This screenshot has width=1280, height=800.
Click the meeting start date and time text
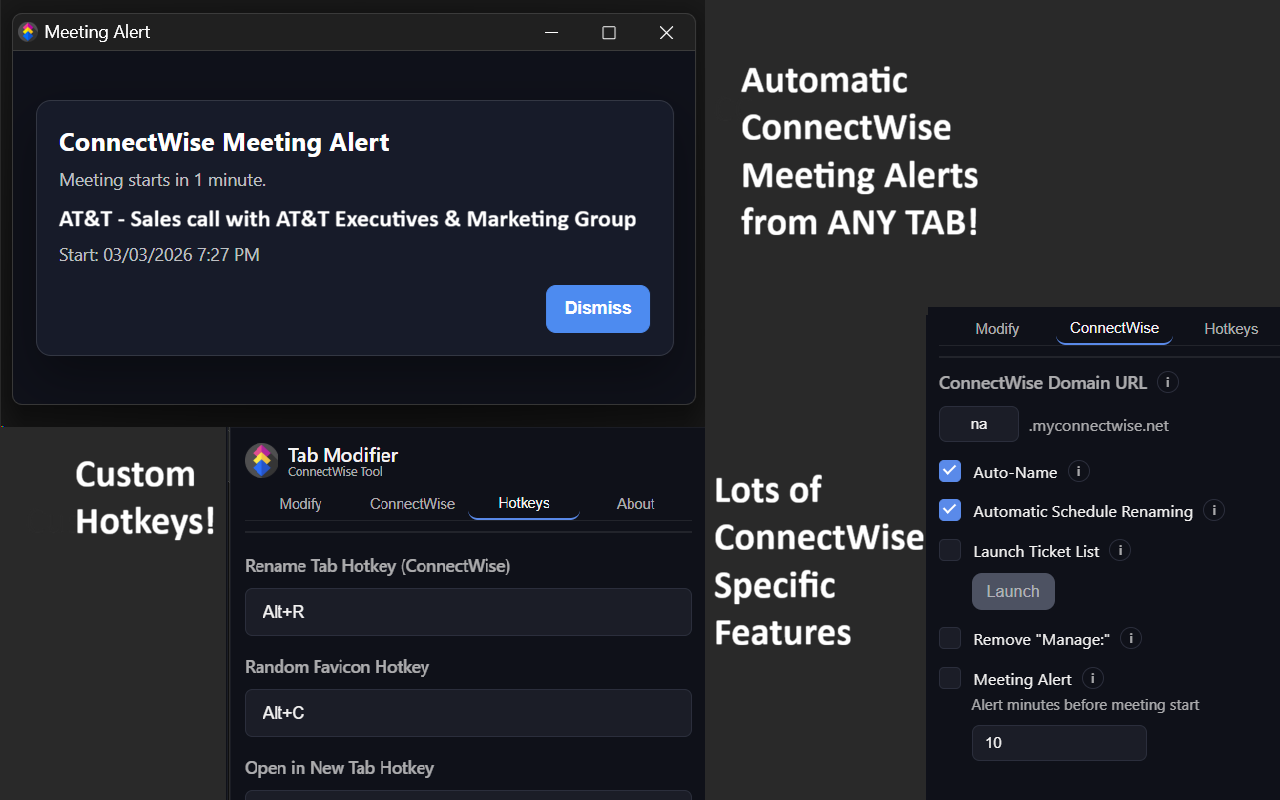tap(159, 255)
